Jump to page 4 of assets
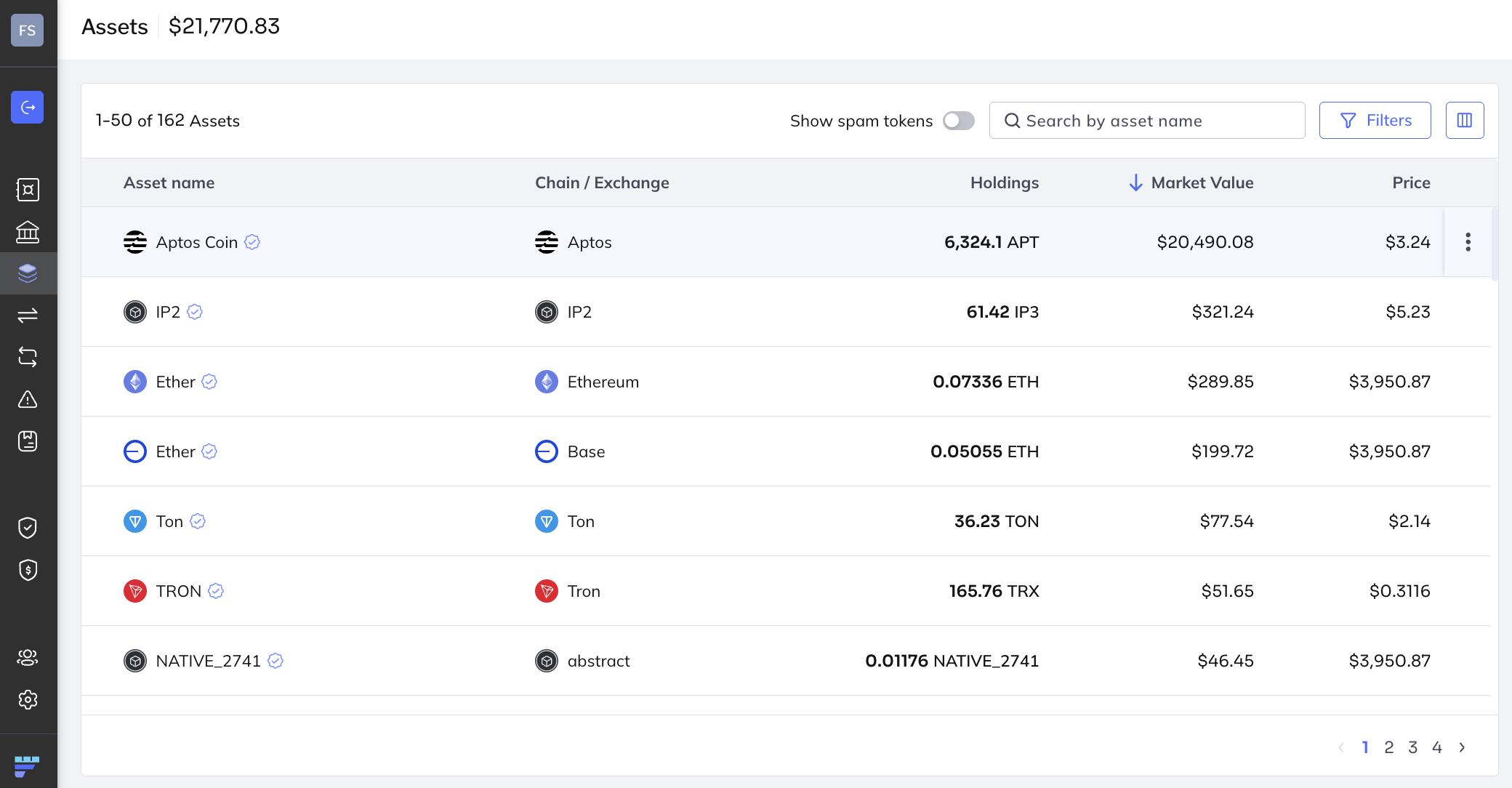Viewport: 1512px width, 788px height. click(x=1436, y=747)
